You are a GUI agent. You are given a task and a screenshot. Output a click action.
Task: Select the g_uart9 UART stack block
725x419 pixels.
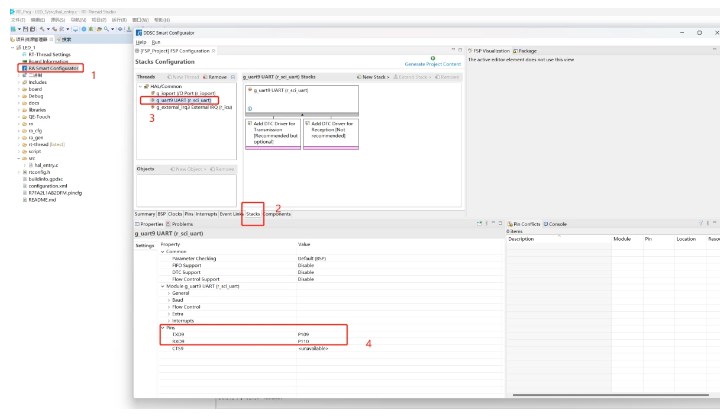pos(301,99)
